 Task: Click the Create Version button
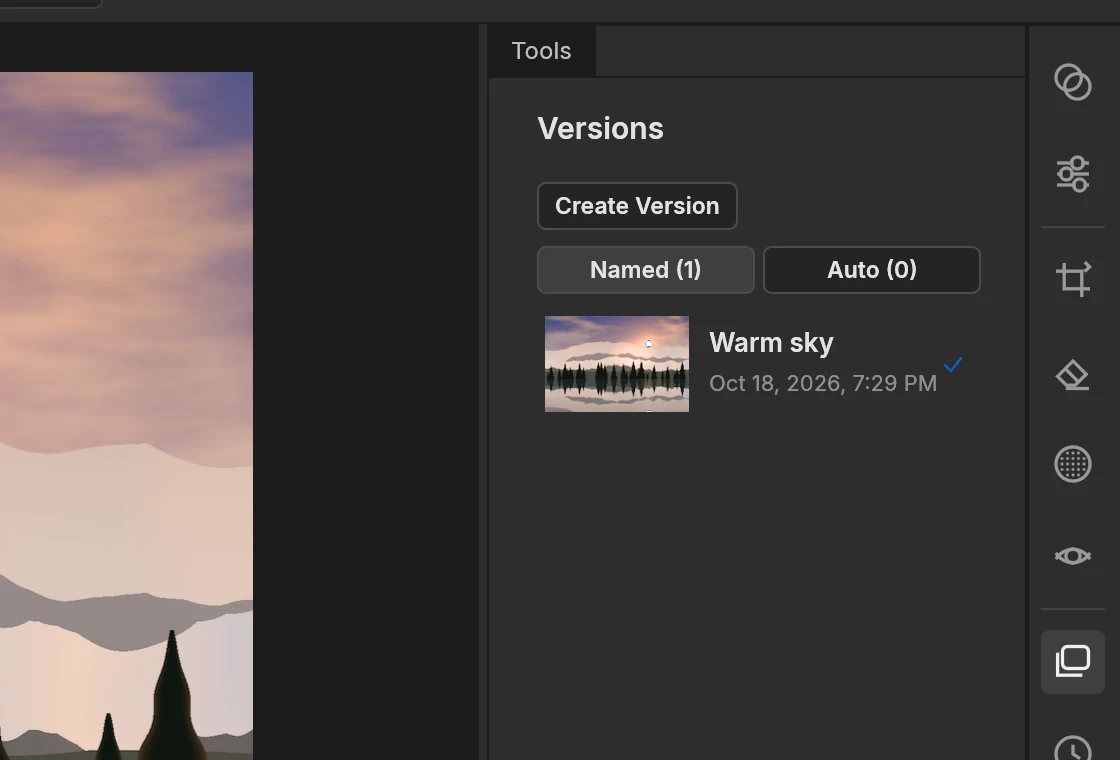pos(637,206)
